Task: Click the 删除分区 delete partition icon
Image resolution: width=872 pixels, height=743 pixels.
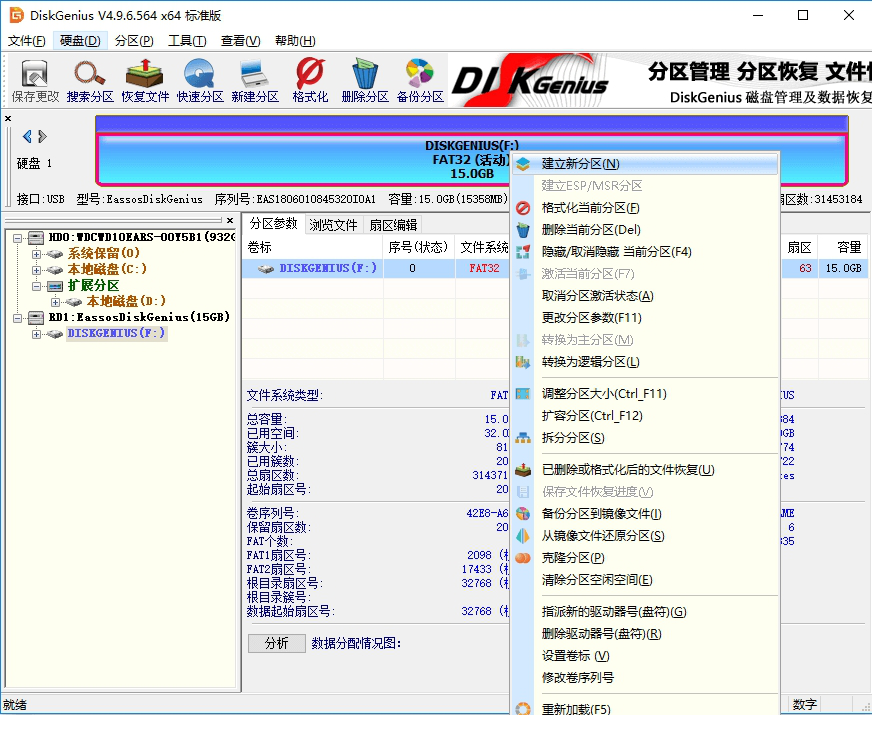Action: 364,79
